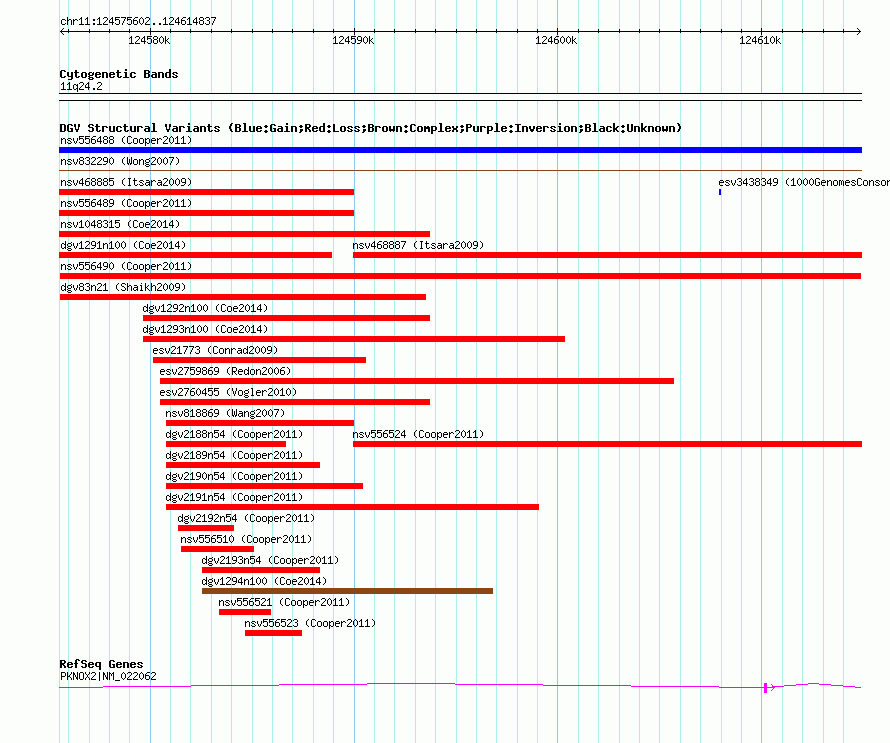The height and width of the screenshot is (743, 890).
Task: Click the nsv556488 (Cooper2011) blue gain bar
Action: 460,150
